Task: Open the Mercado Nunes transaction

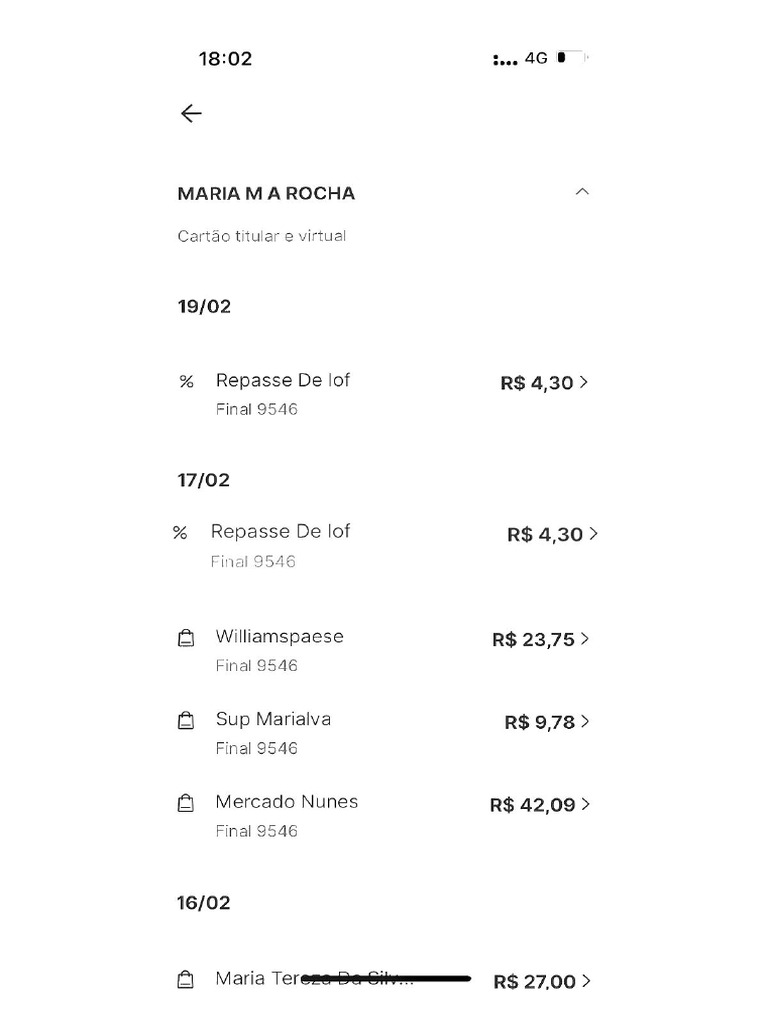Action: pos(286,802)
